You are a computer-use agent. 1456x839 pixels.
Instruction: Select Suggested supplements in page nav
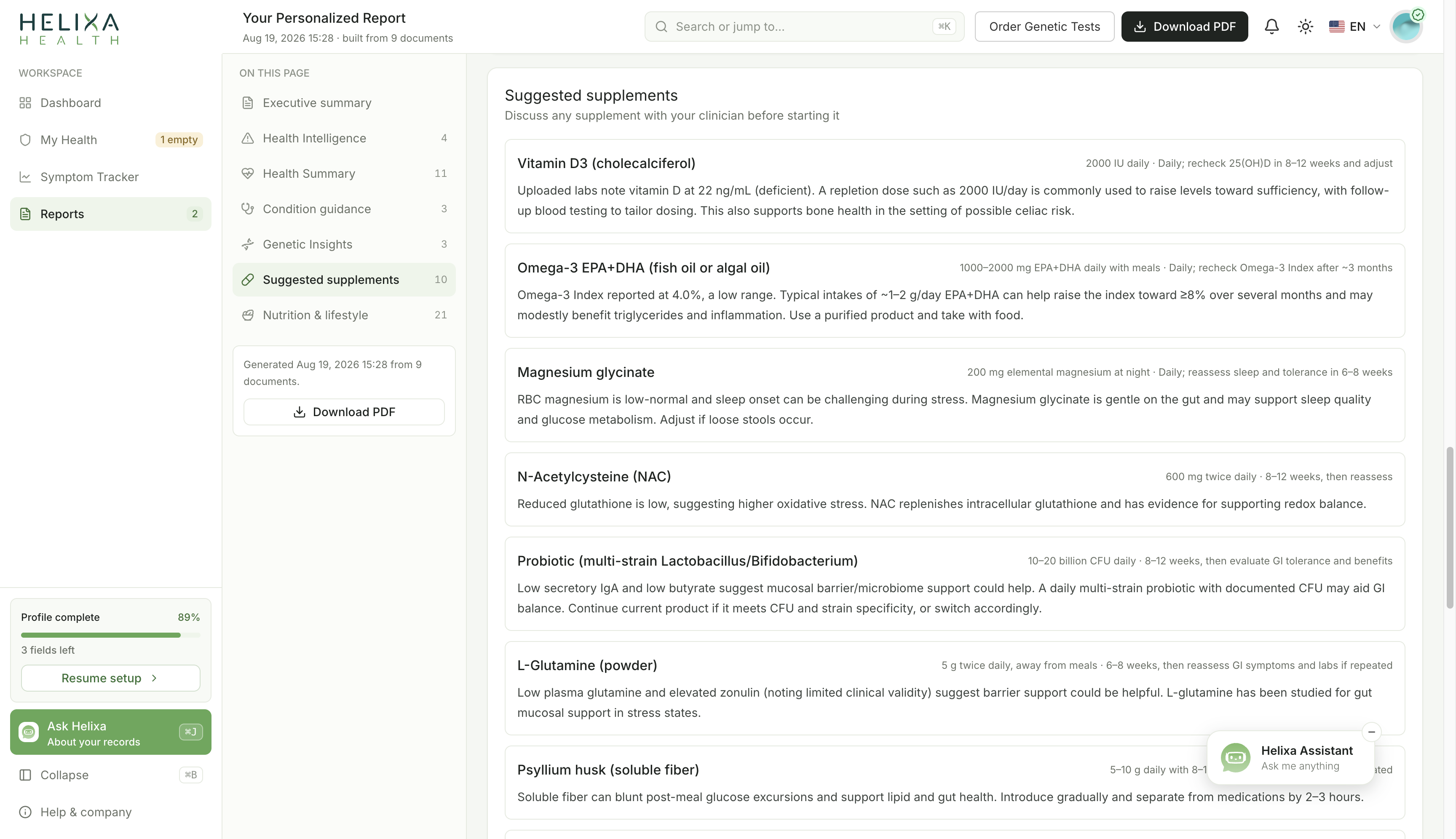[344, 280]
